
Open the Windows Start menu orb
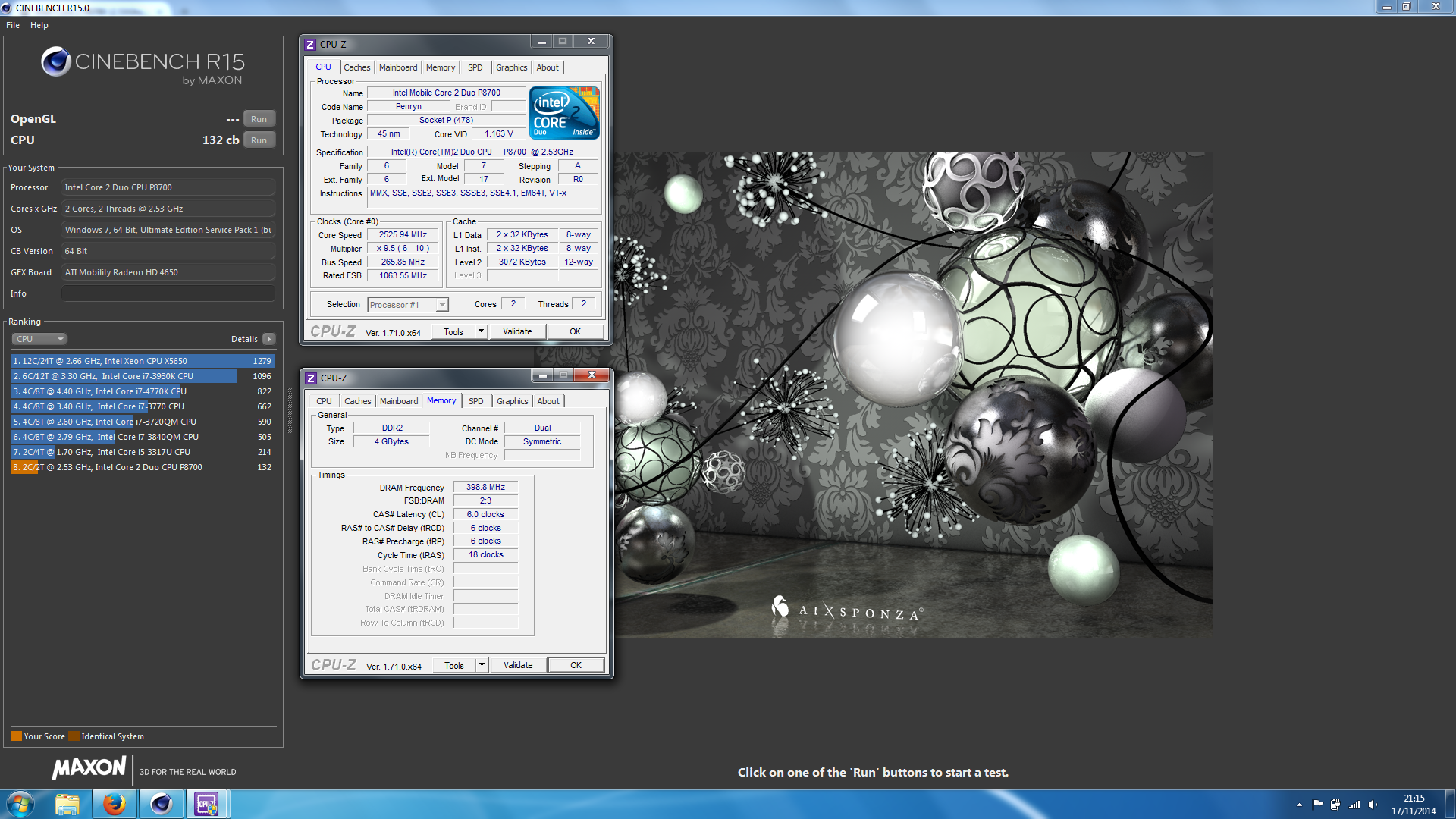click(20, 804)
